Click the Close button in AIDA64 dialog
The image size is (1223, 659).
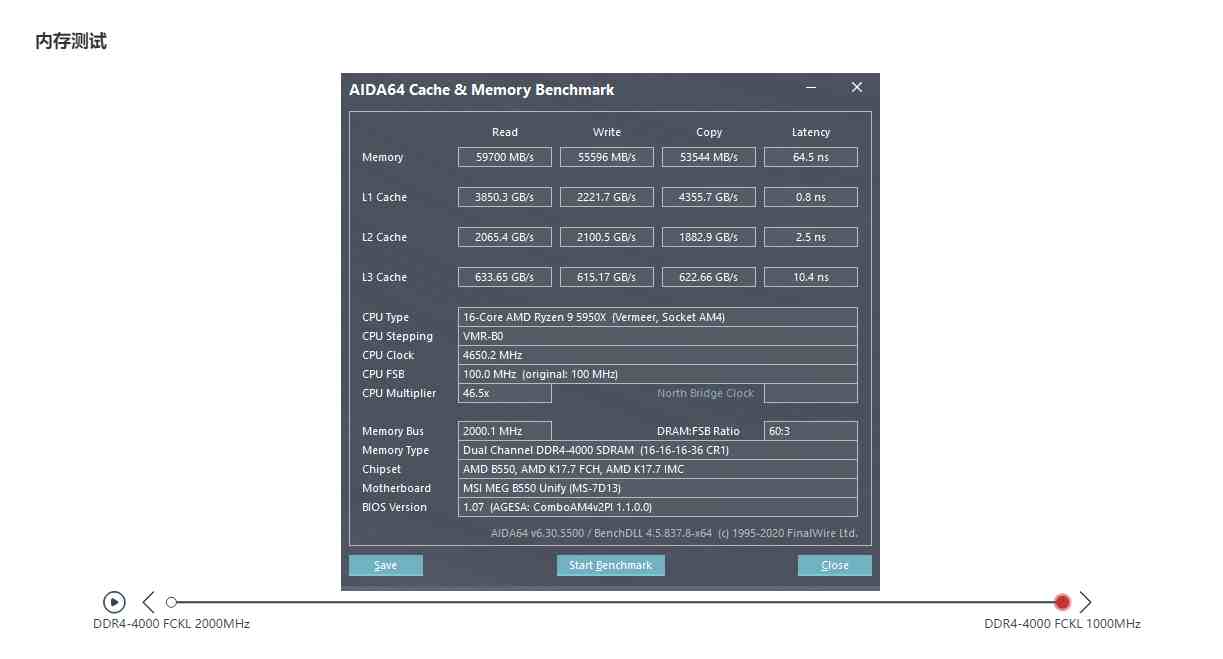(835, 565)
